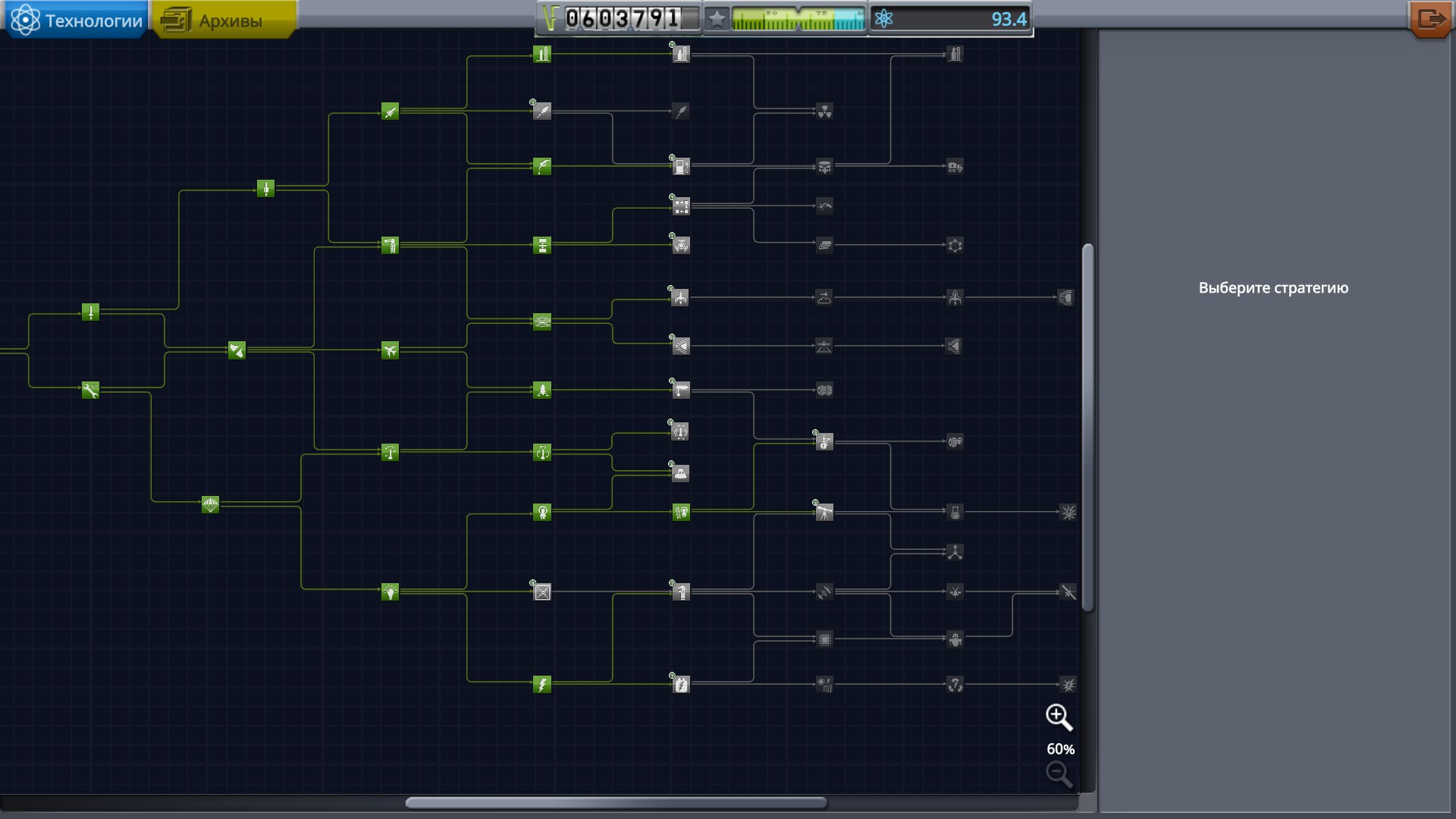Select the green skyscraper rocketry node

542,54
